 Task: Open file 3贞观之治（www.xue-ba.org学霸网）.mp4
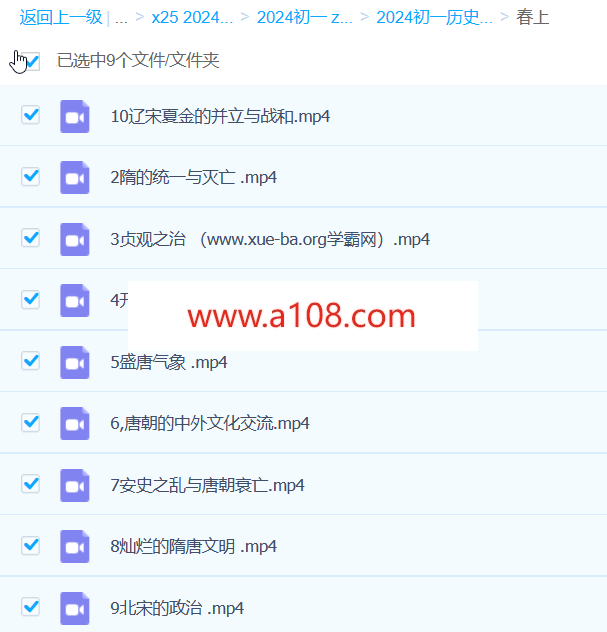(x=270, y=239)
